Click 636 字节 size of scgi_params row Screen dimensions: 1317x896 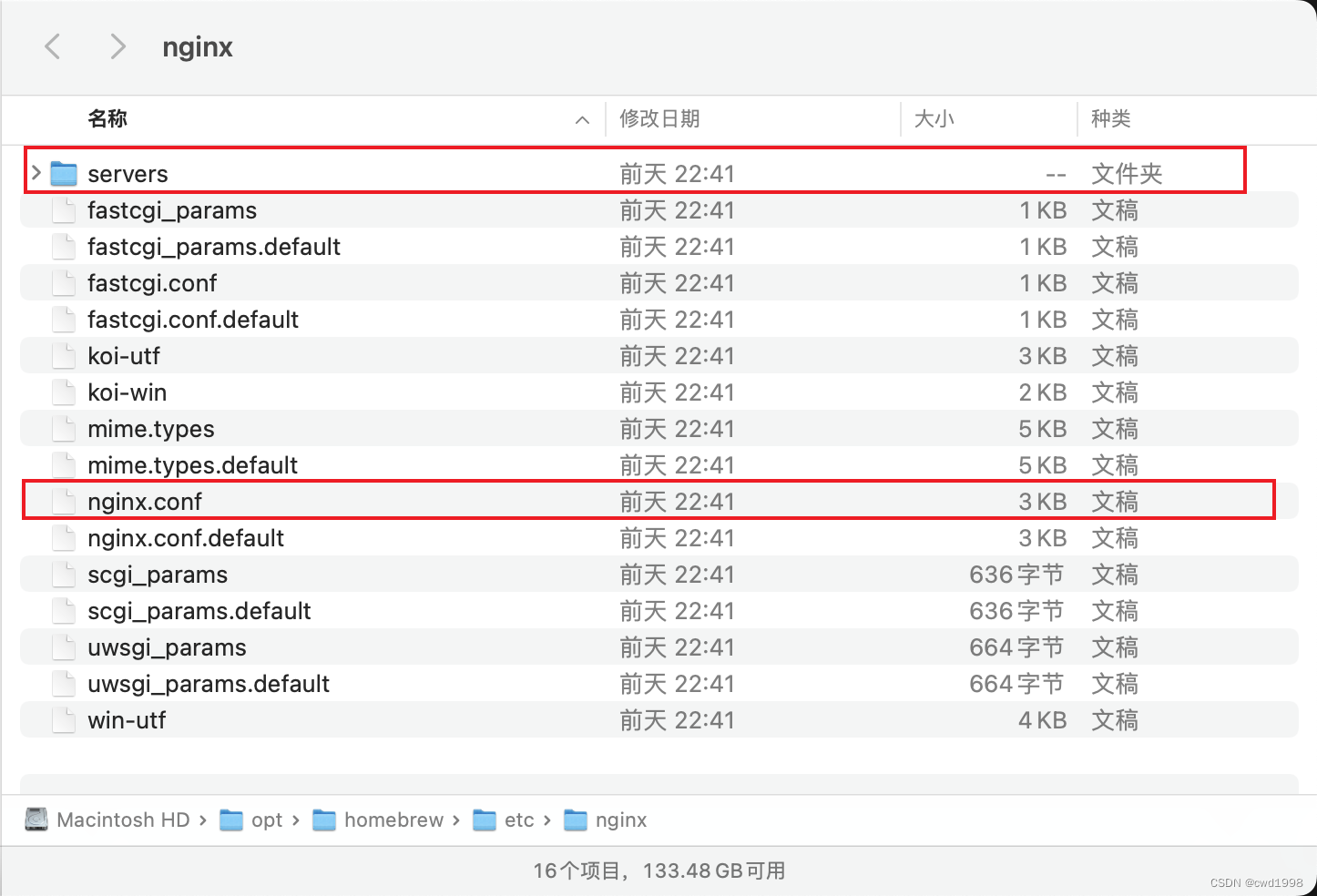tap(1016, 575)
